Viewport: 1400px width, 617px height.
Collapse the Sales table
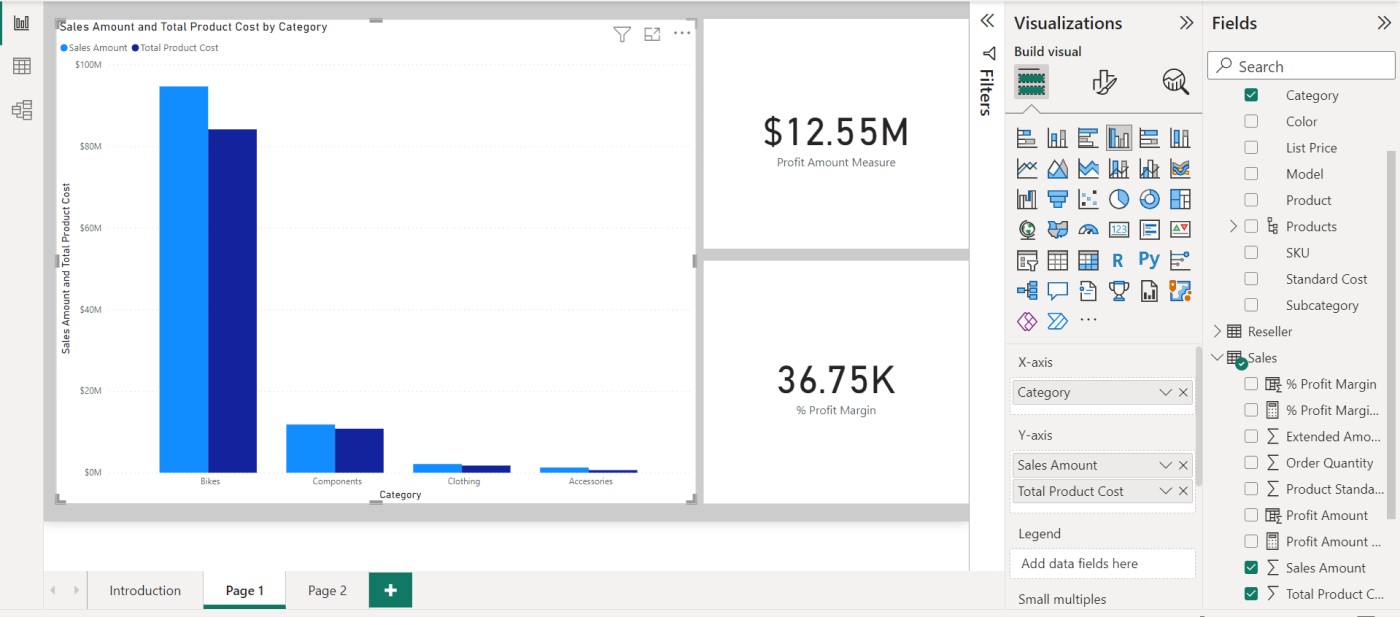(1218, 357)
